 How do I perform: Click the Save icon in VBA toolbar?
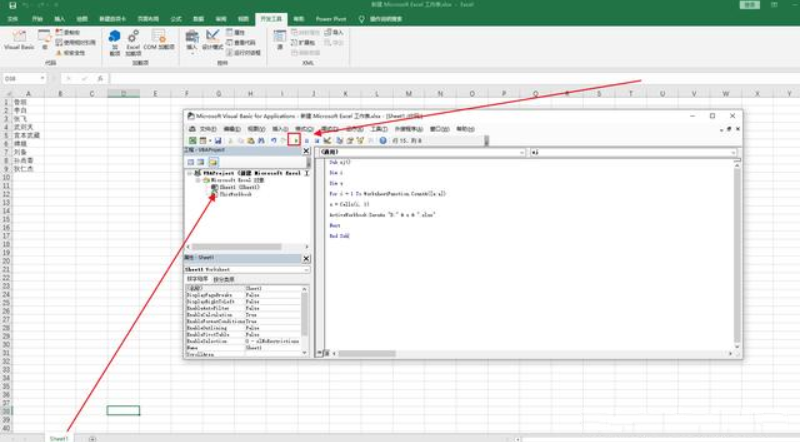(x=216, y=141)
